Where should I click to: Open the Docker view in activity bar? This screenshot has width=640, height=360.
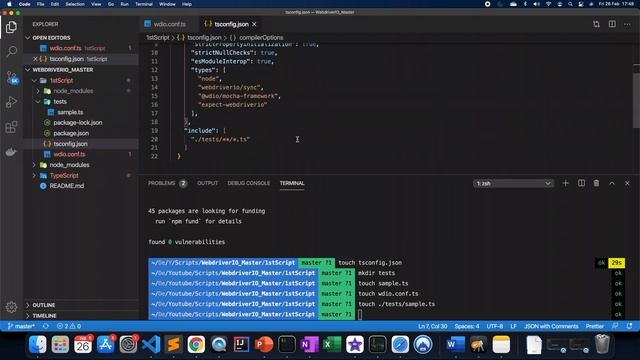pos(11,152)
